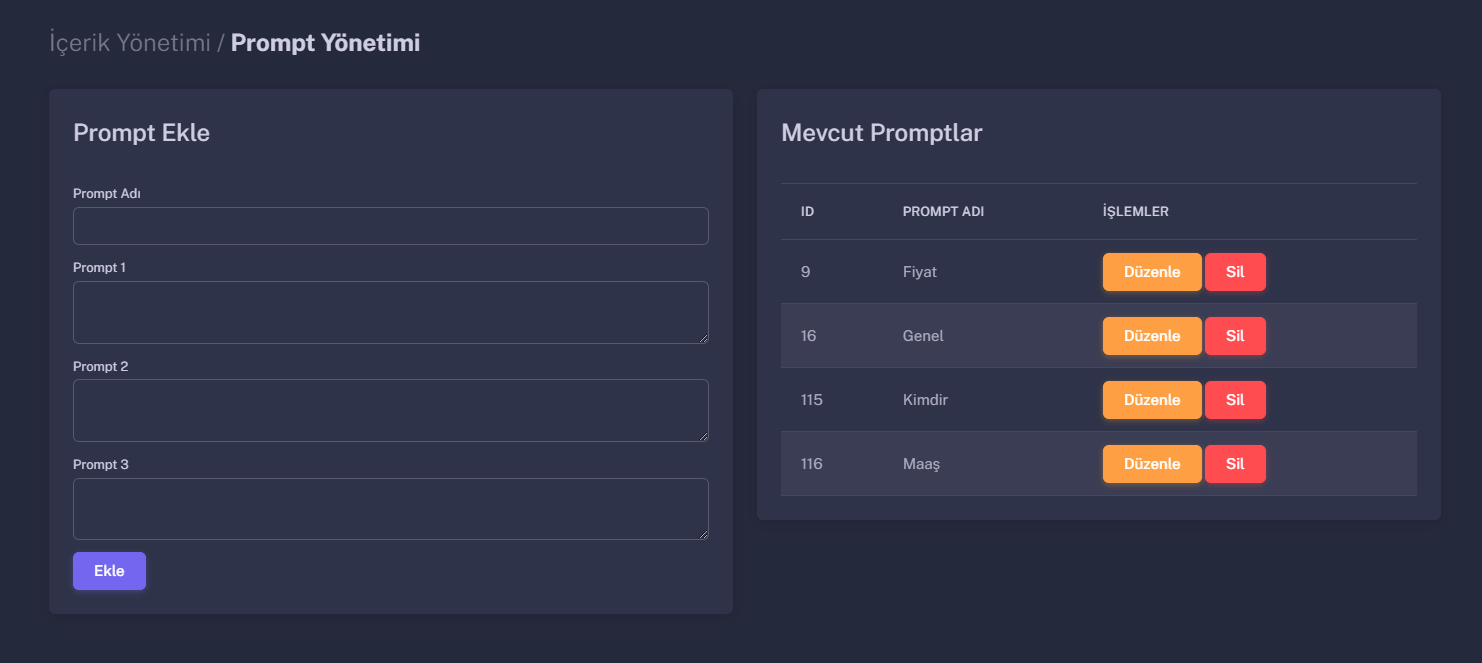Image resolution: width=1482 pixels, height=663 pixels.
Task: Focus the Prompt 3 textarea
Action: (x=391, y=509)
